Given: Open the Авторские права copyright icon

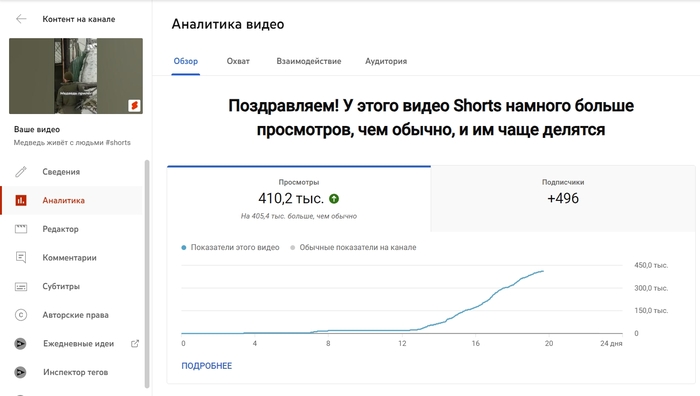Looking at the screenshot, I should 21,315.
